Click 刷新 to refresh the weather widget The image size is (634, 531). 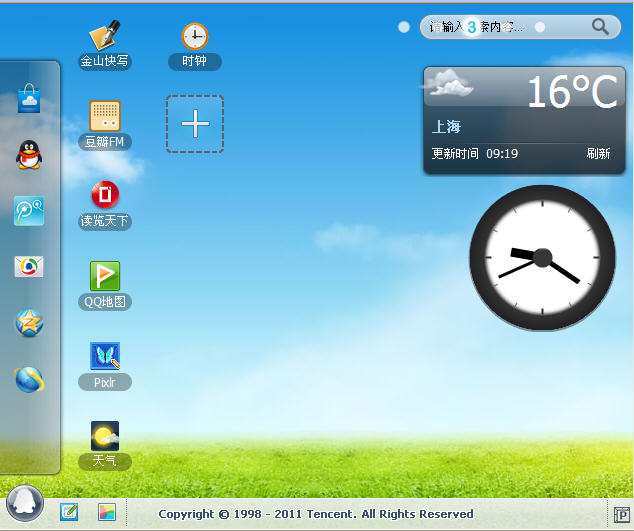coord(598,154)
